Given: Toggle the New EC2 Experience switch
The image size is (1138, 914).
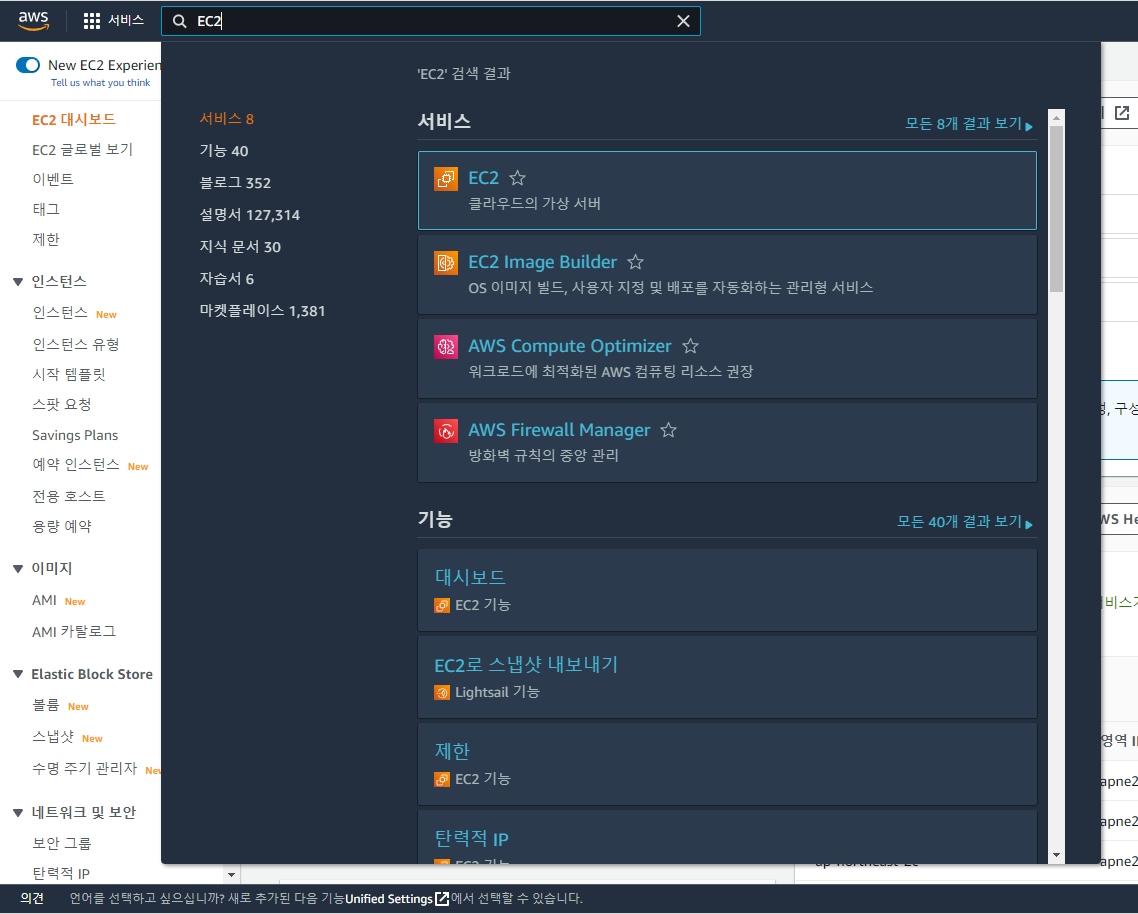Looking at the screenshot, I should click(x=28, y=65).
